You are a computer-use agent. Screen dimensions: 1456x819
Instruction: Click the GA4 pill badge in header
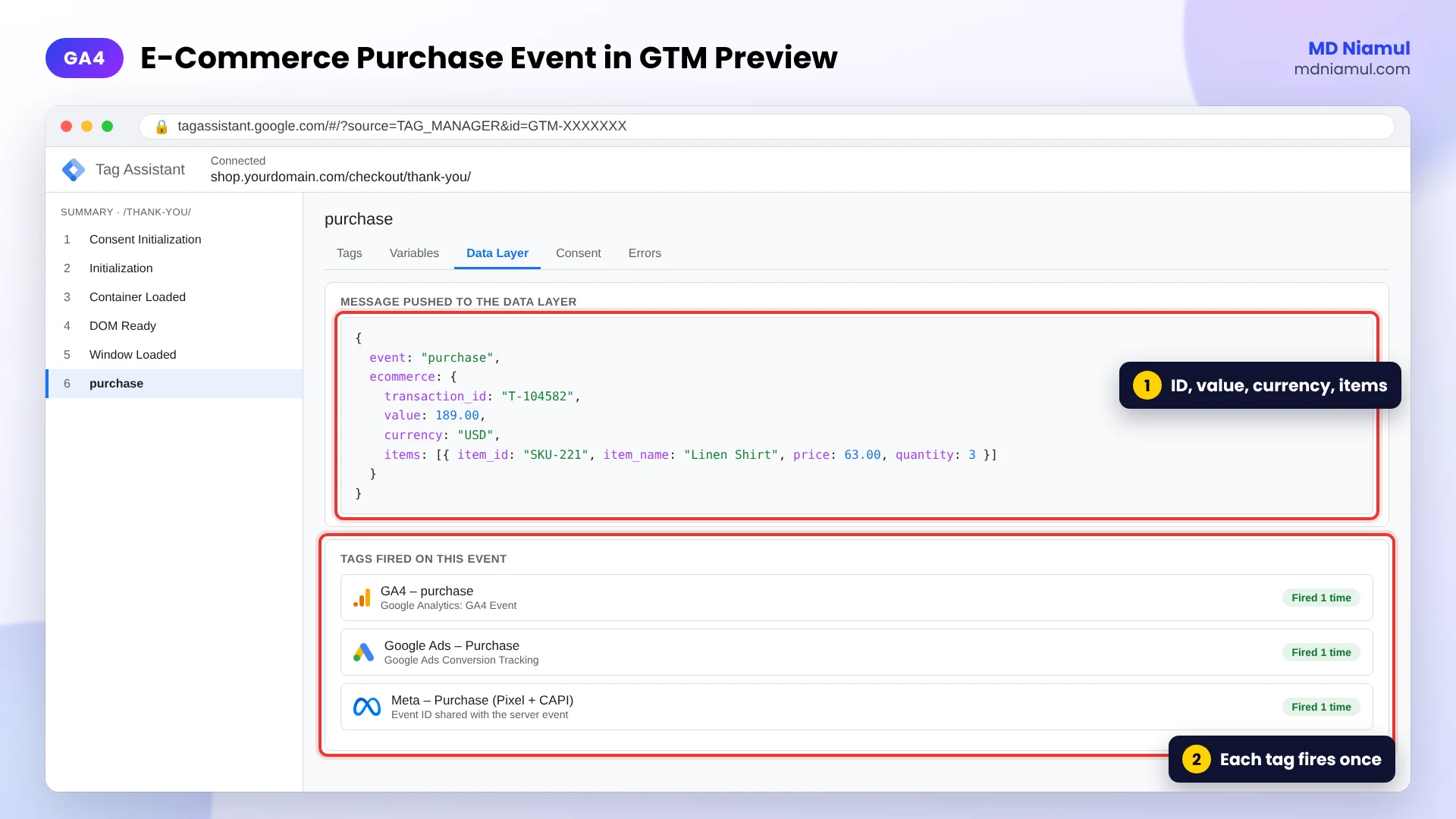coord(84,58)
